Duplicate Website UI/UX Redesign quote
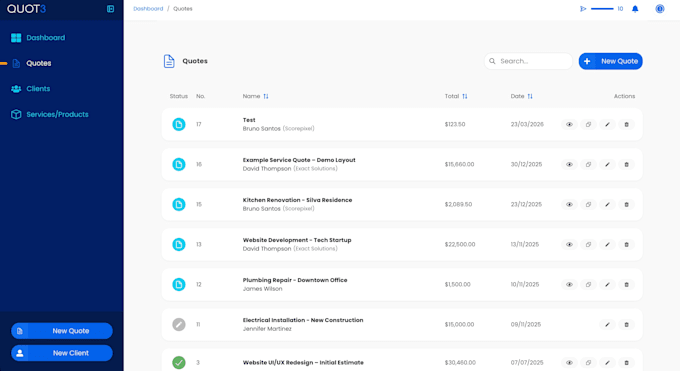 [588, 363]
